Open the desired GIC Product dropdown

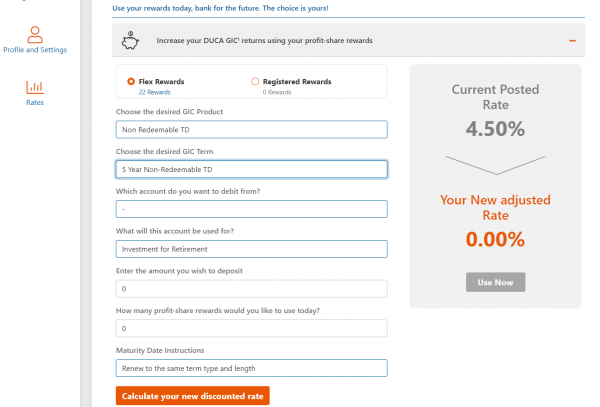click(x=251, y=129)
